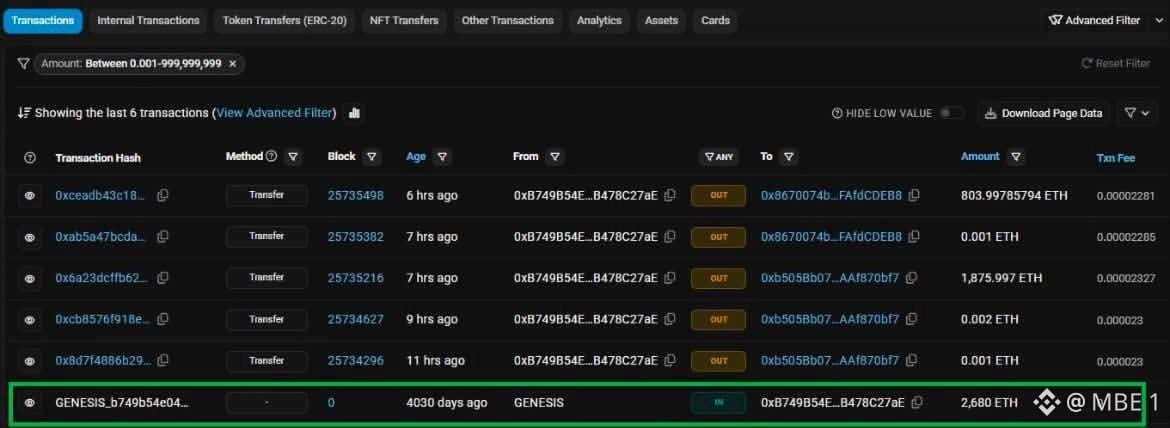
Task: Open the Other Transactions tab
Action: click(x=507, y=20)
